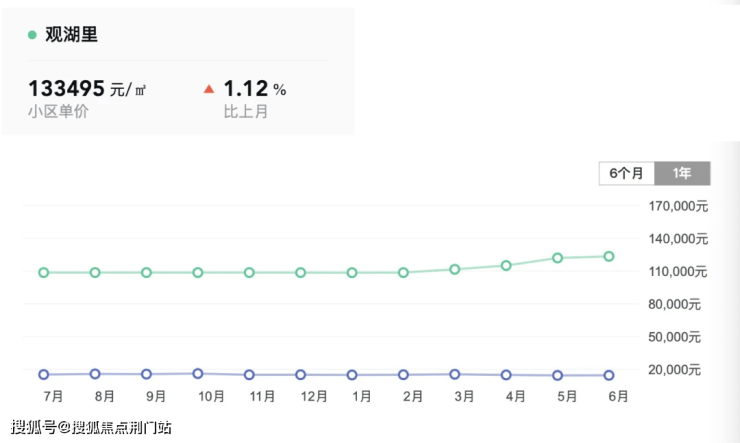Switch to the 6个月 tab
The image size is (740, 443).
[x=627, y=173]
